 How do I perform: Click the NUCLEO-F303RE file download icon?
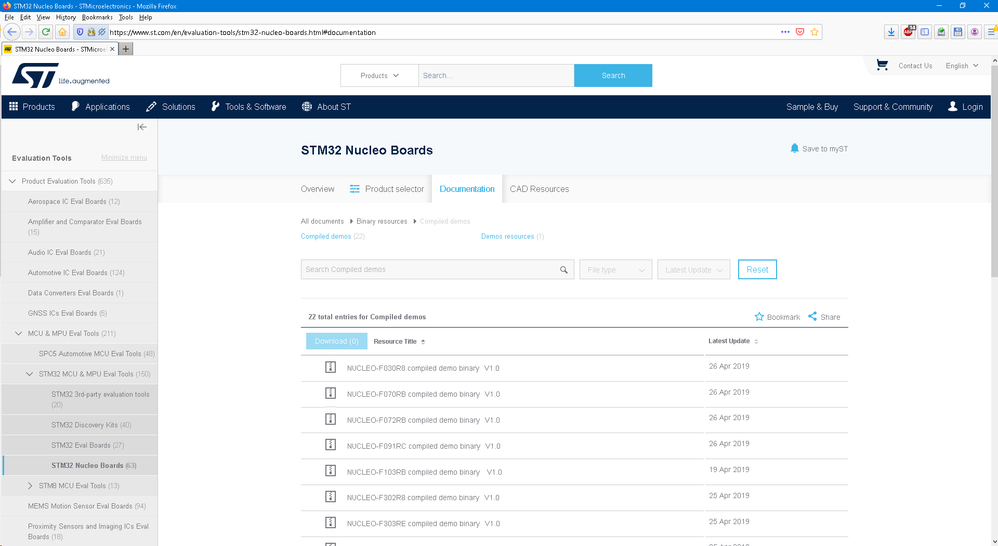coord(330,522)
